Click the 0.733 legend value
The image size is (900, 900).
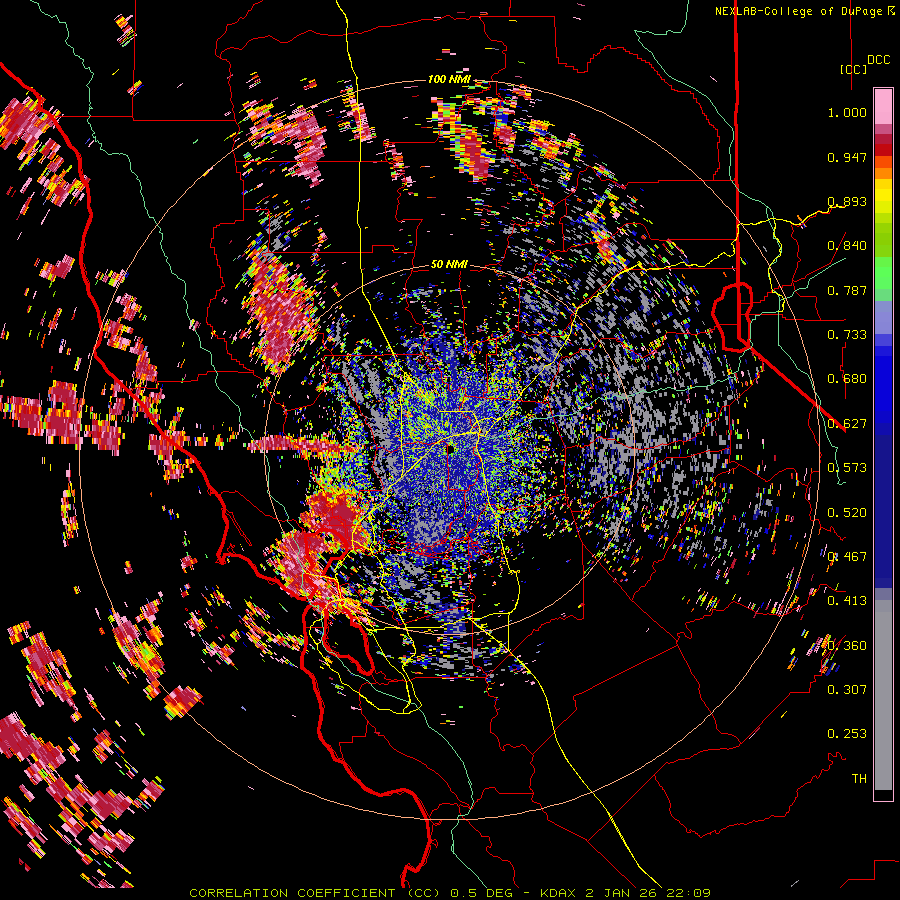(x=847, y=335)
